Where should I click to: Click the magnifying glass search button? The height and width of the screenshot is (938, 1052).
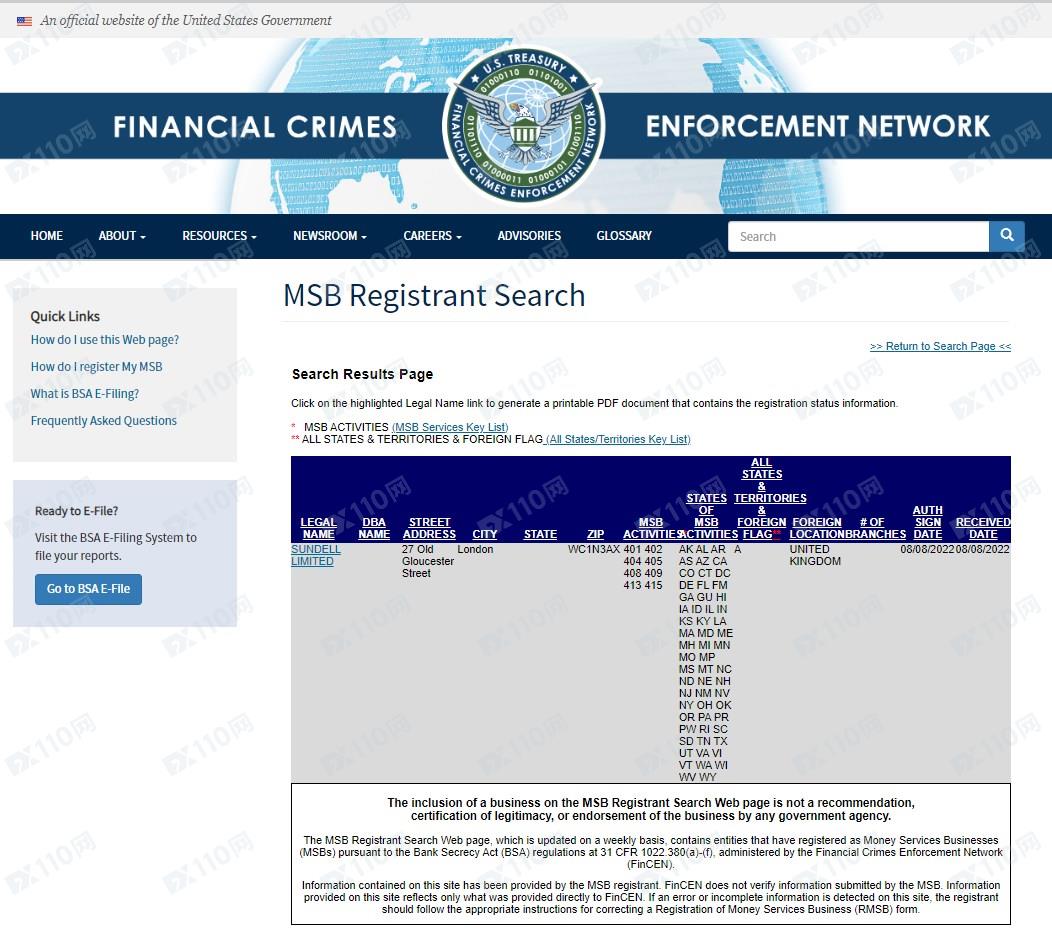coord(1006,236)
